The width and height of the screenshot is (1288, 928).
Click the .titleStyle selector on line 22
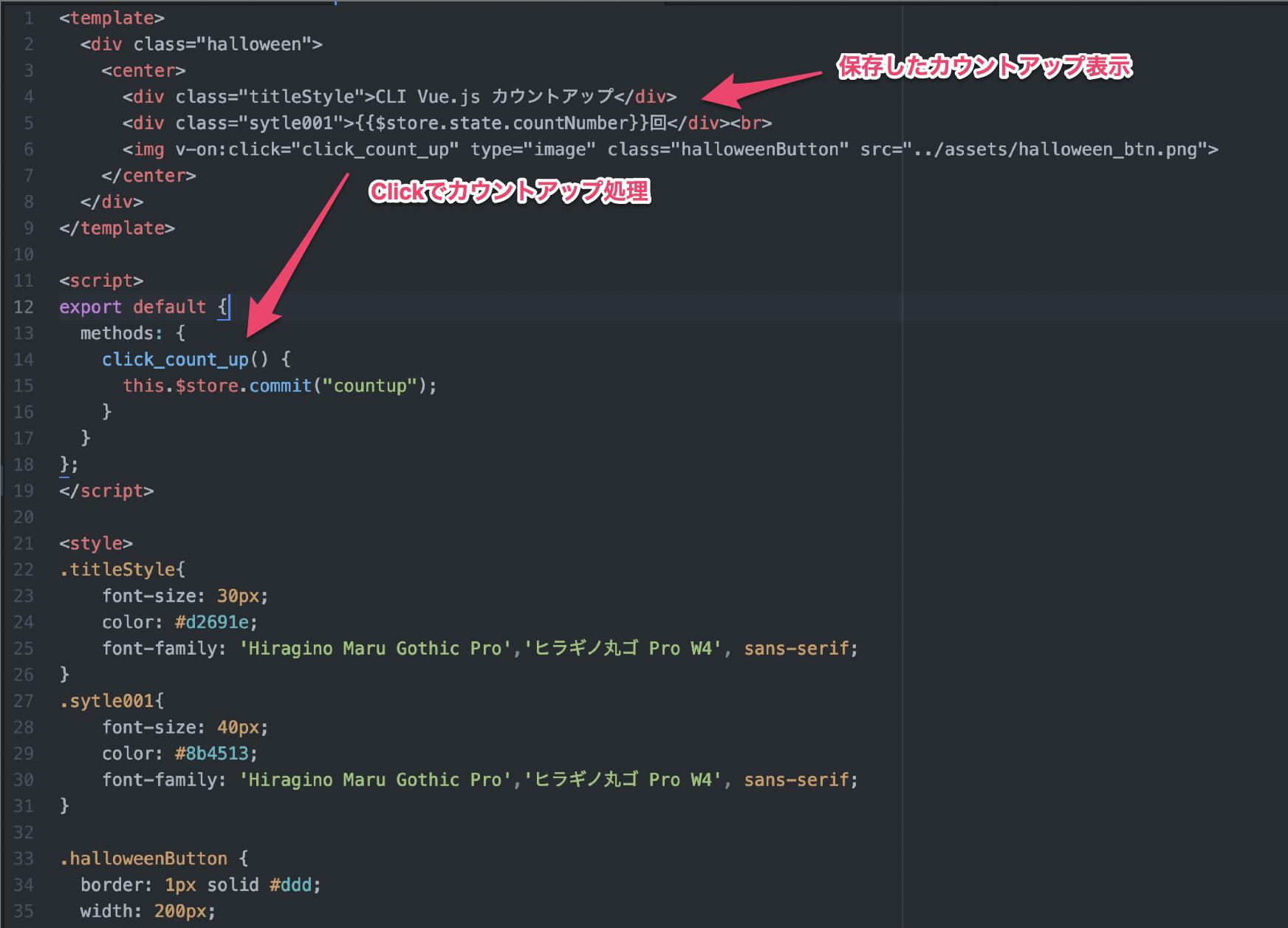pyautogui.click(x=117, y=570)
